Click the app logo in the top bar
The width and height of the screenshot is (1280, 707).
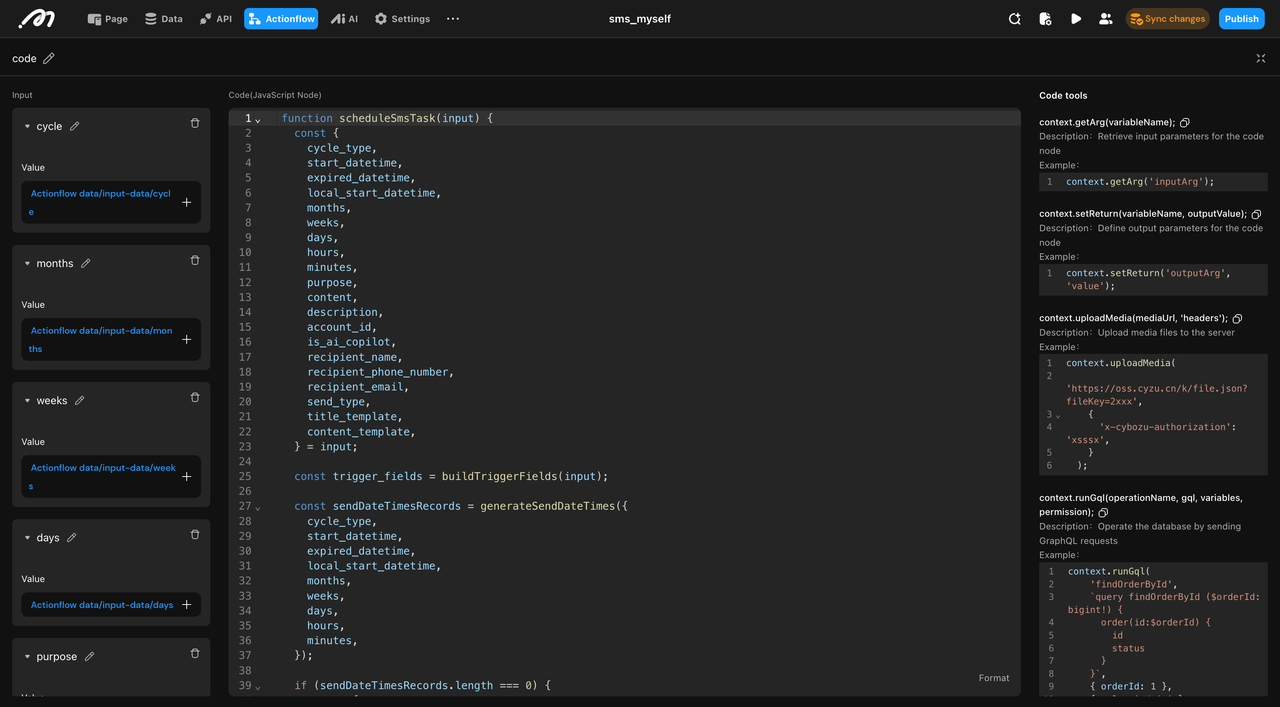37,19
